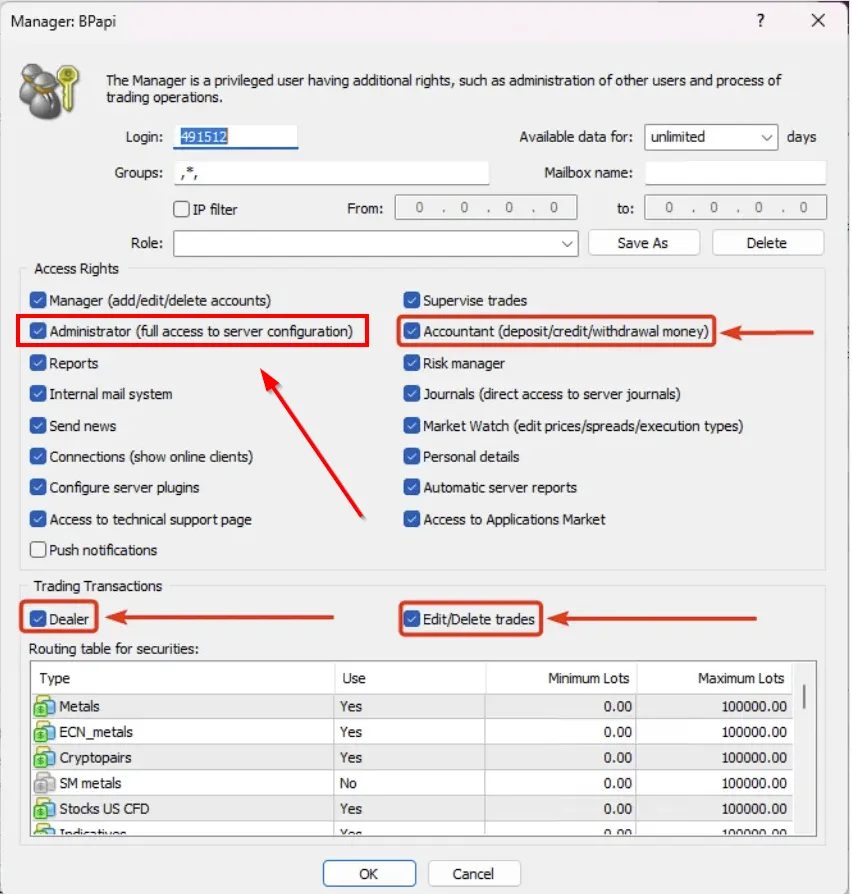Viewport: 852px width, 894px height.
Task: Click the Metals security group icon
Action: pos(46,707)
